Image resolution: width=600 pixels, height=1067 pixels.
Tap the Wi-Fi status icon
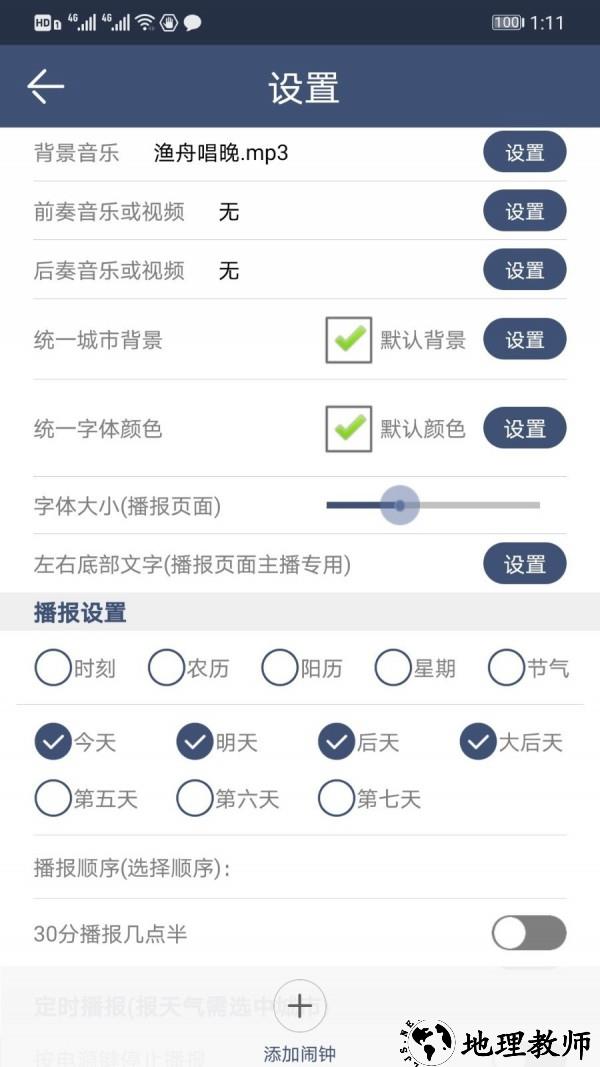pos(146,22)
